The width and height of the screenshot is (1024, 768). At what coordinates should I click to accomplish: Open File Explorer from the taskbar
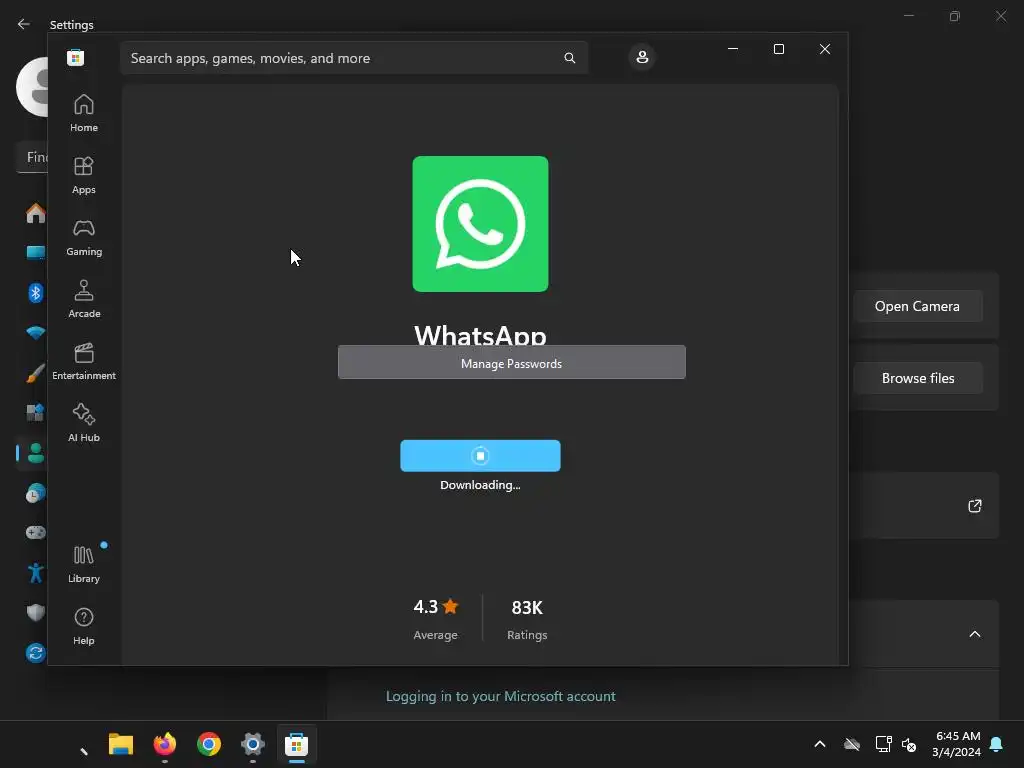click(x=121, y=744)
